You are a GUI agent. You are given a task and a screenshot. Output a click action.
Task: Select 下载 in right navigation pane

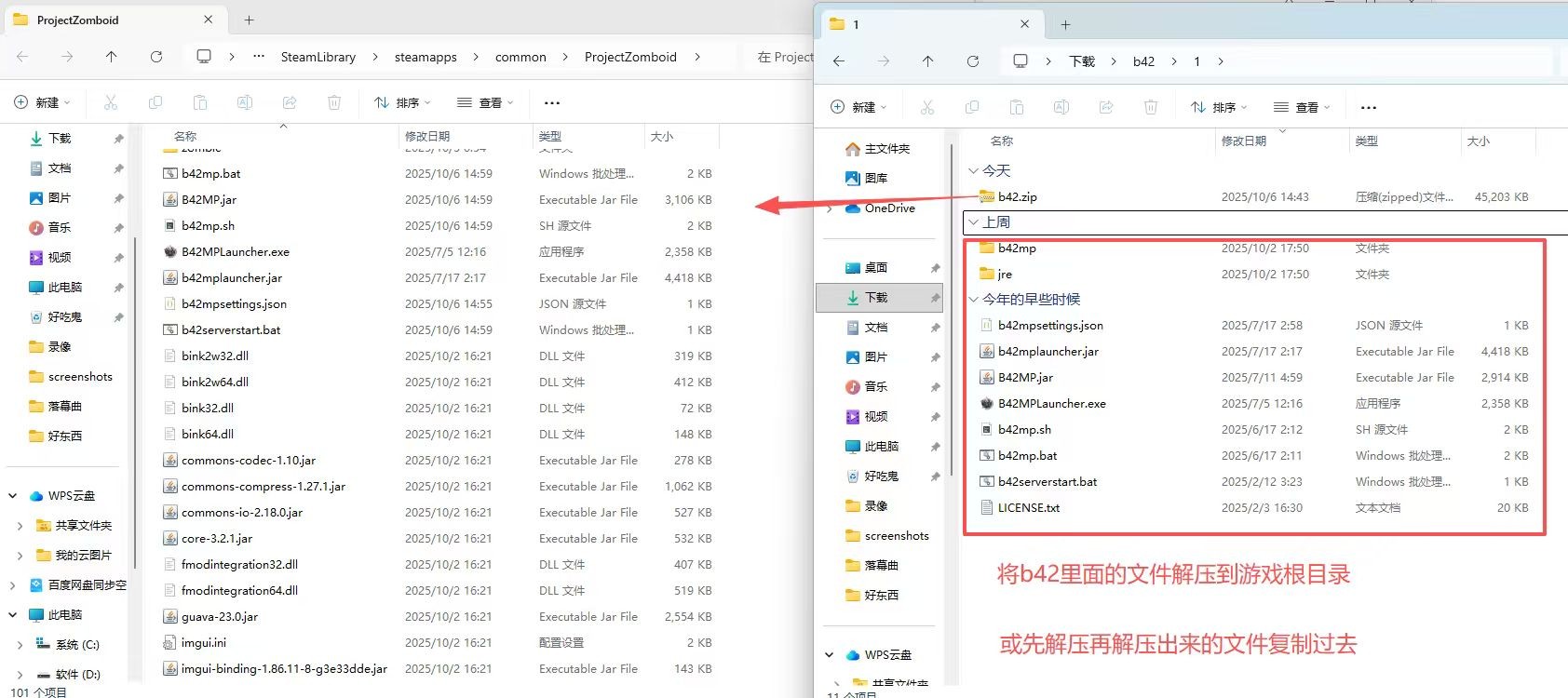pos(876,297)
